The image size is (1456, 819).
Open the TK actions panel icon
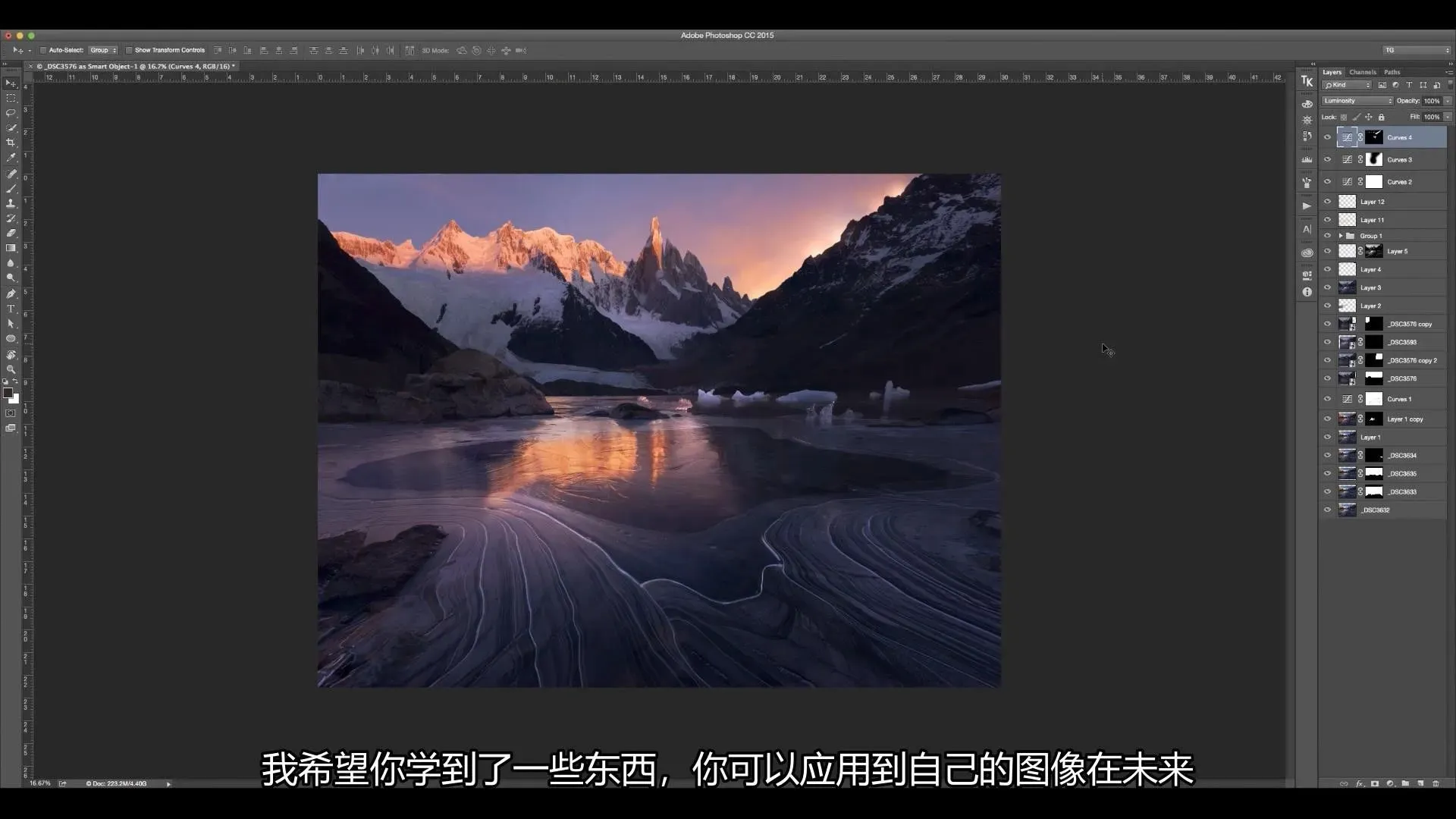coord(1307,82)
